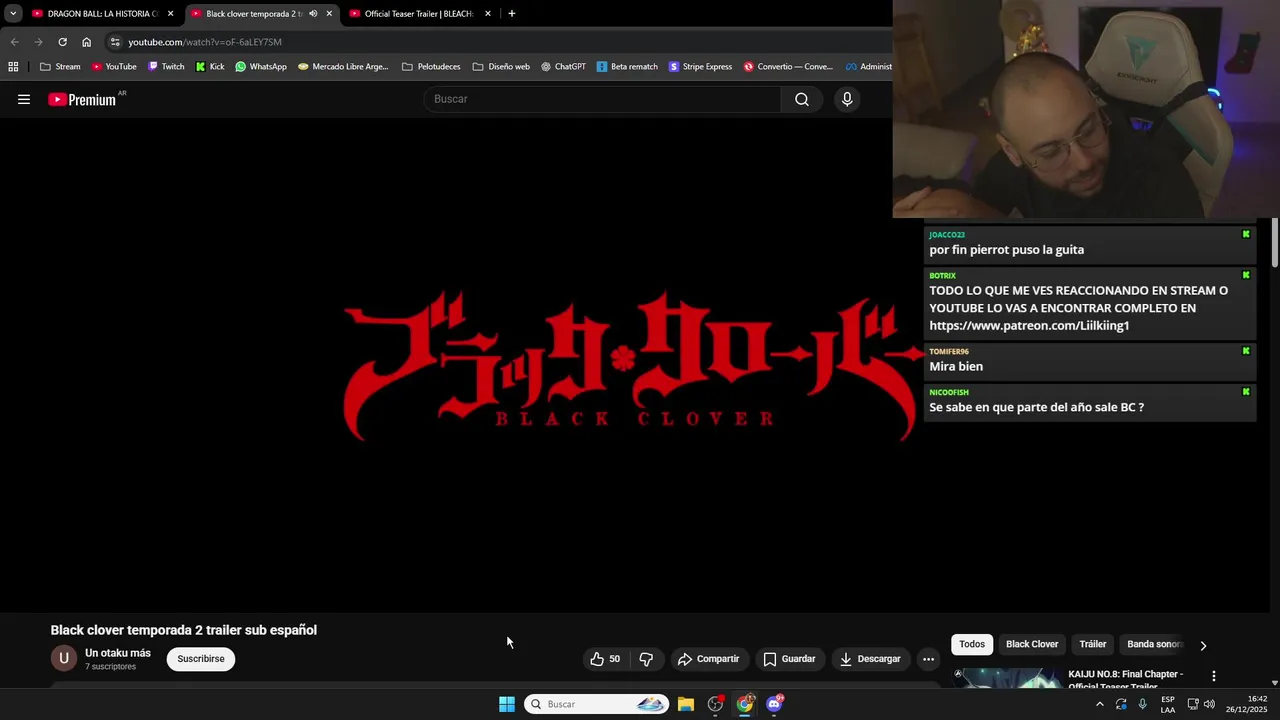Download video with Descargar button
Image resolution: width=1280 pixels, height=720 pixels.
pyautogui.click(x=871, y=659)
